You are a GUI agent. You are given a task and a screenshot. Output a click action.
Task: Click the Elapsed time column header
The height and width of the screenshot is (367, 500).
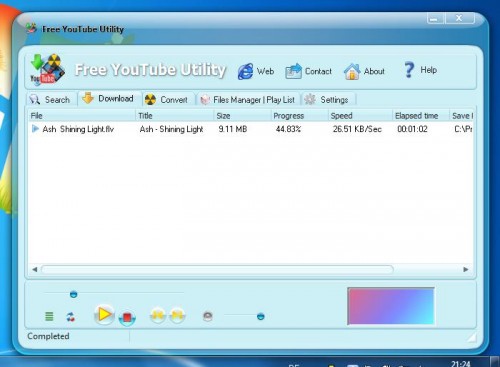click(421, 116)
